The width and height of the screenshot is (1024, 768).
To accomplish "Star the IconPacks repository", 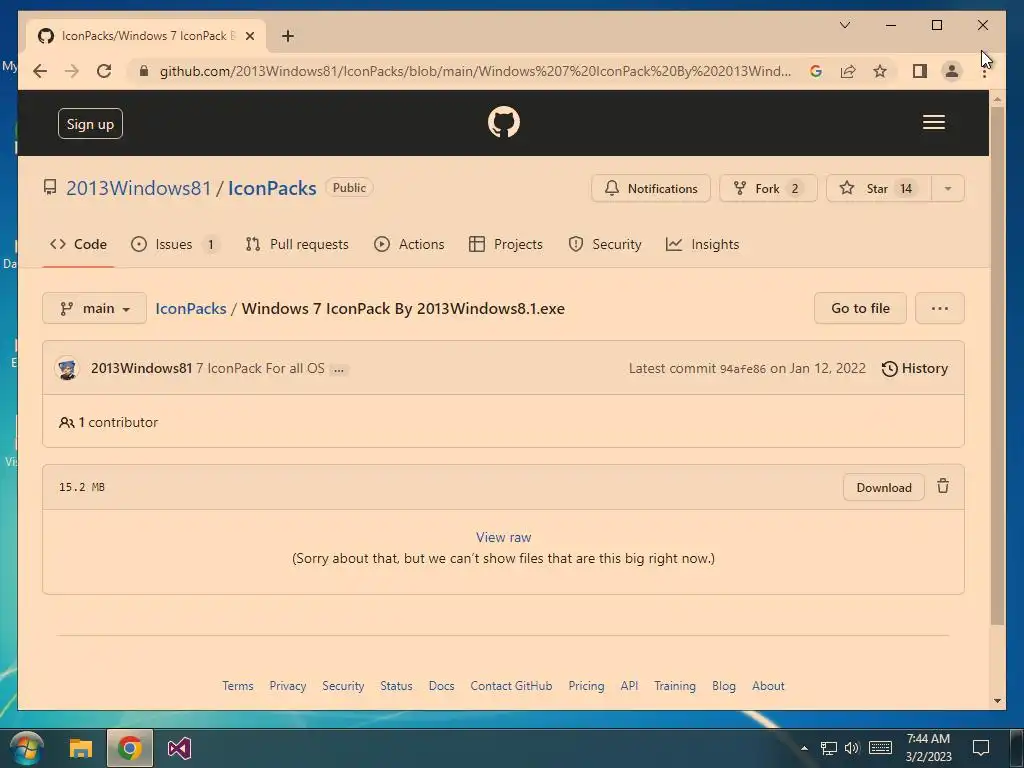I will 878,189.
